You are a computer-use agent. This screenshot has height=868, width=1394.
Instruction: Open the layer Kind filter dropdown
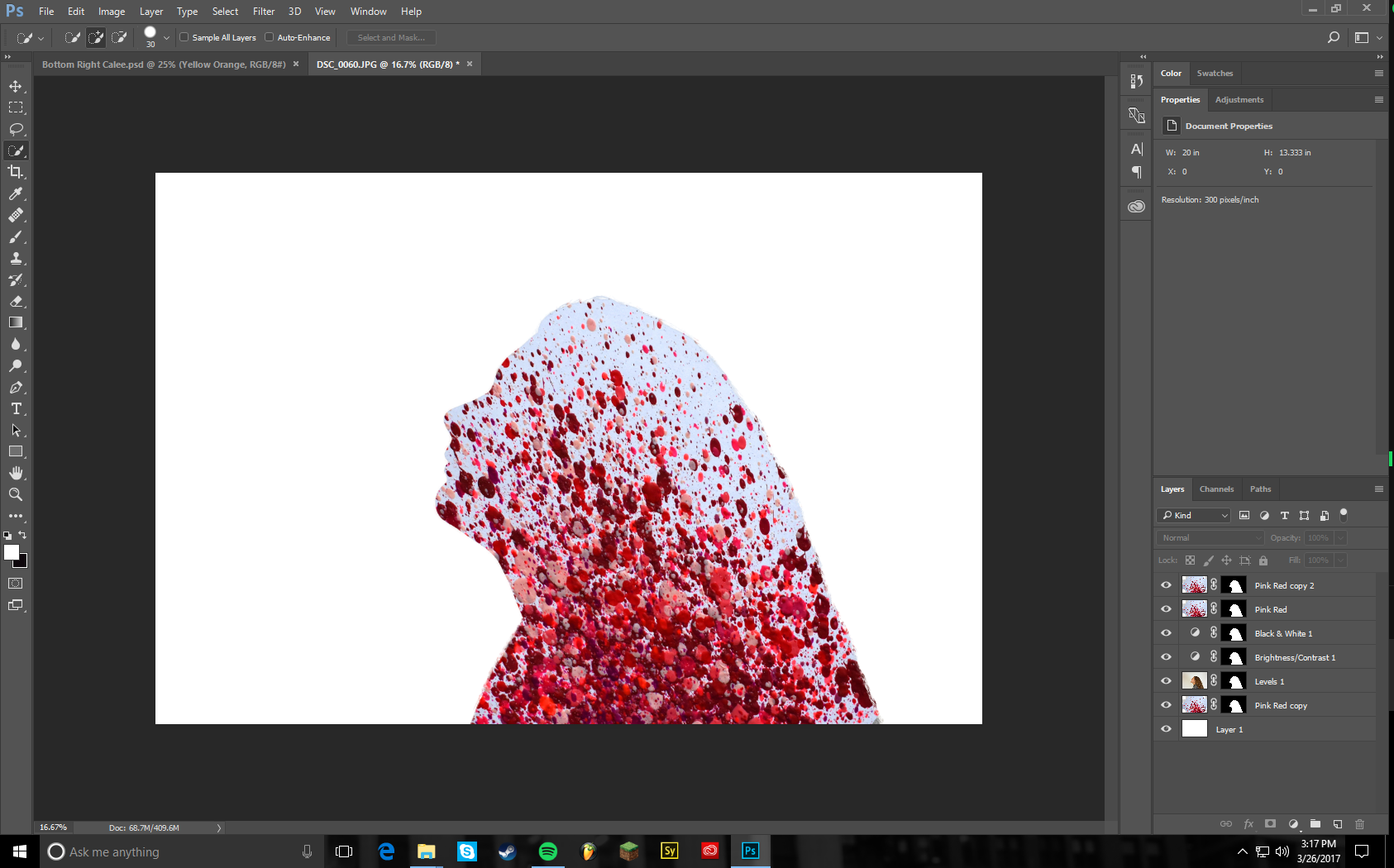tap(1194, 515)
